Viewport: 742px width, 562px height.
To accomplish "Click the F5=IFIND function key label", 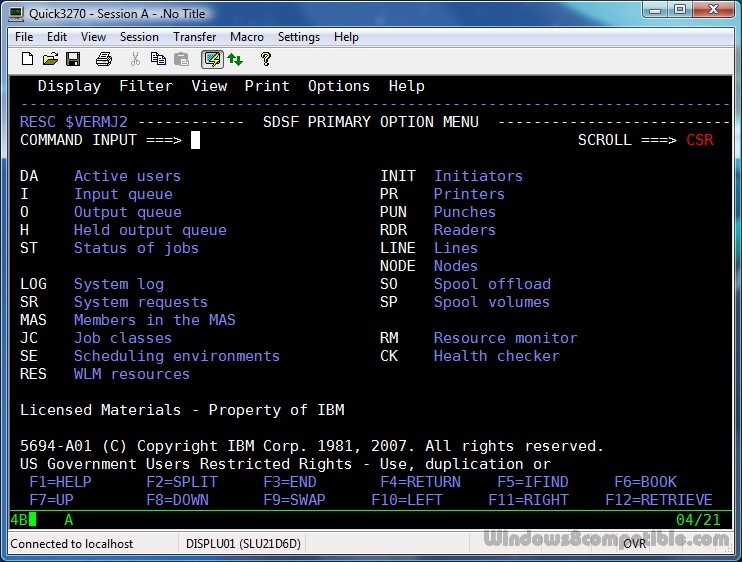I will click(533, 482).
